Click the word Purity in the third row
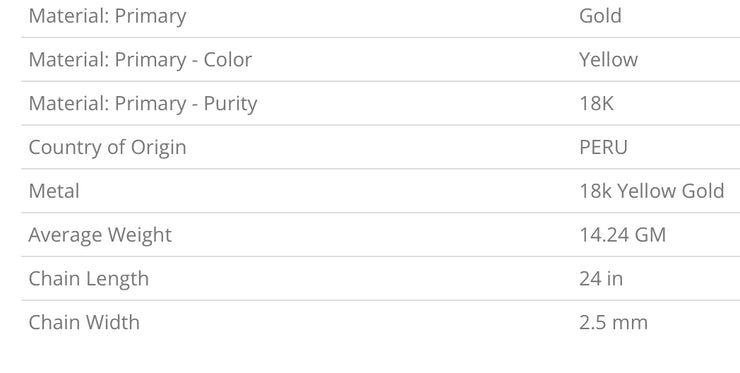The height and width of the screenshot is (373, 740). (x=230, y=104)
